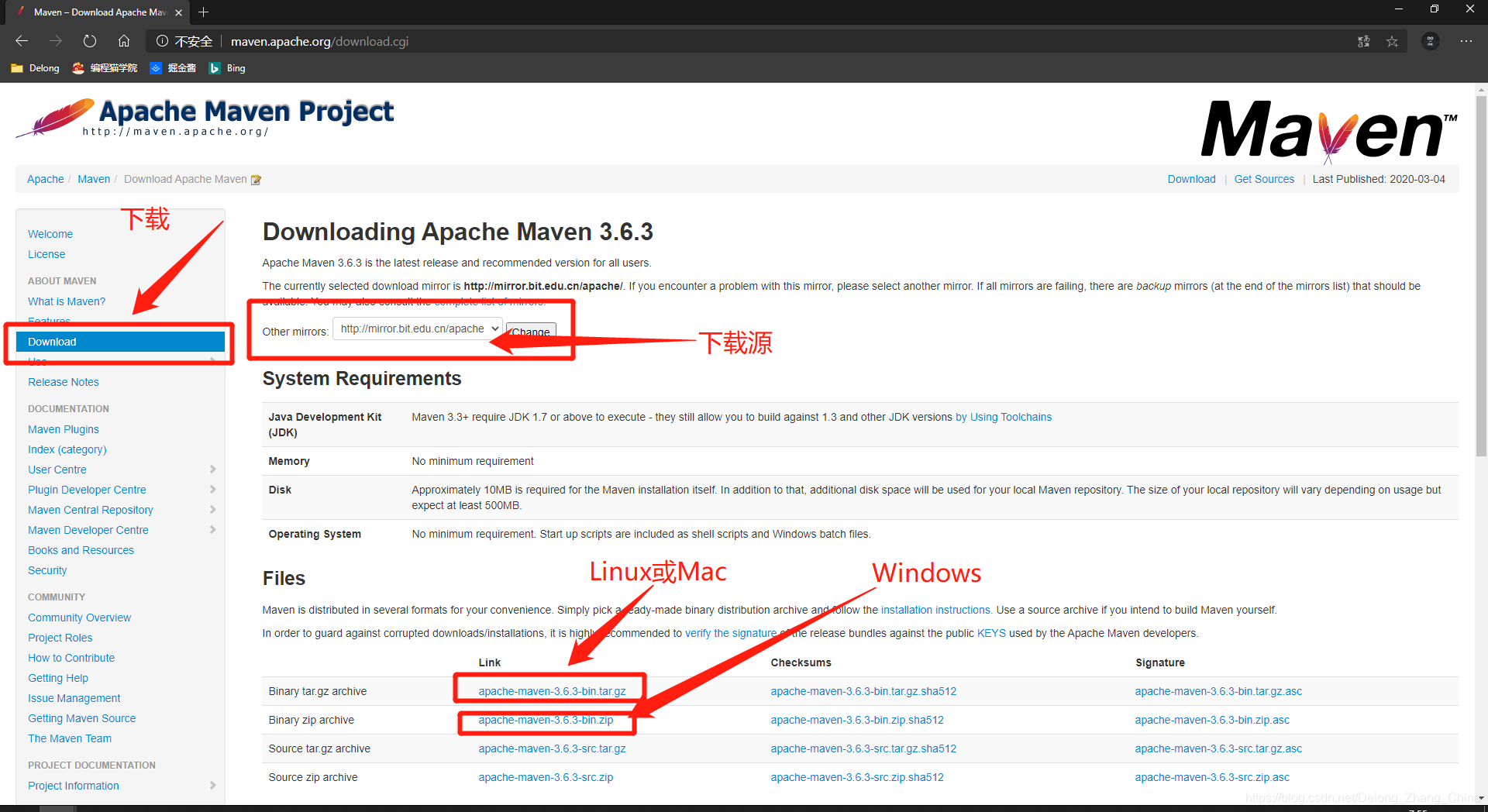Screen dimensions: 1488x812
Task: Click the page vertical scrollbar thumb
Action: pos(1481,275)
